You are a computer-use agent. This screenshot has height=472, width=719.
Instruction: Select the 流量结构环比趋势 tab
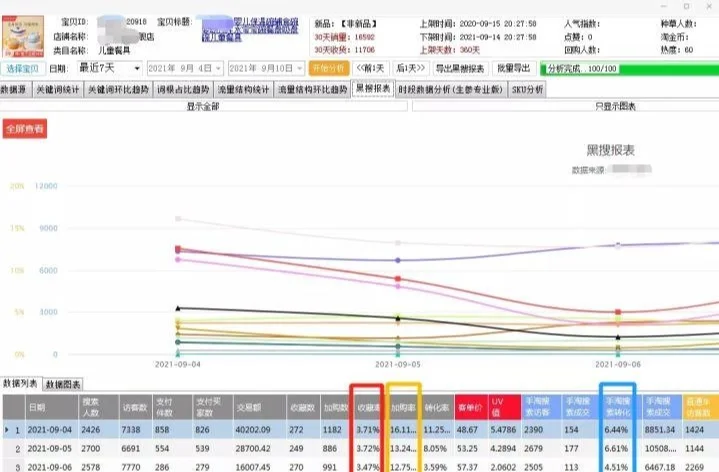tap(312, 89)
